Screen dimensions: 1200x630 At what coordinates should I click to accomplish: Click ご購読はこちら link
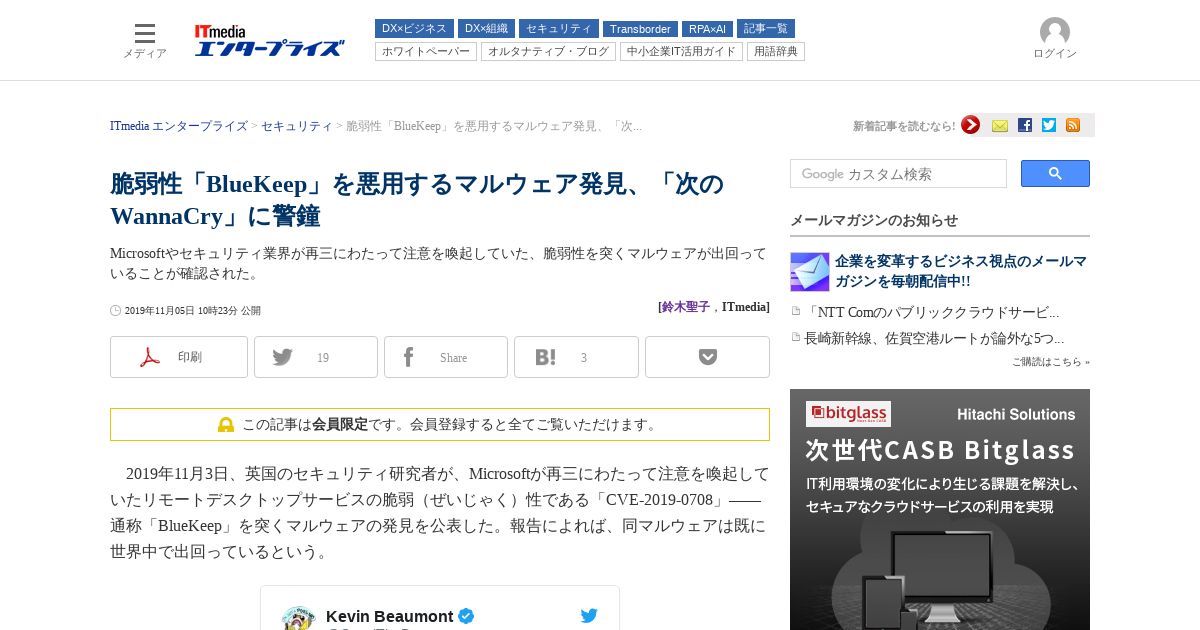(1051, 362)
